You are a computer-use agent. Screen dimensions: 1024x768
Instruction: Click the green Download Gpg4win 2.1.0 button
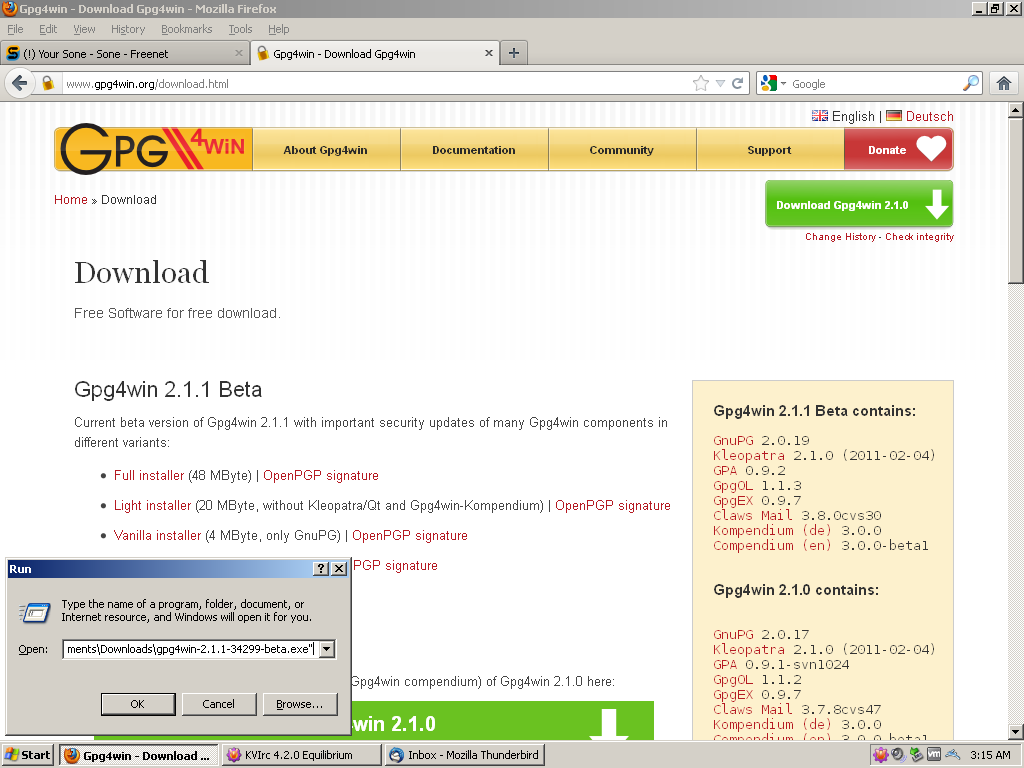(859, 204)
